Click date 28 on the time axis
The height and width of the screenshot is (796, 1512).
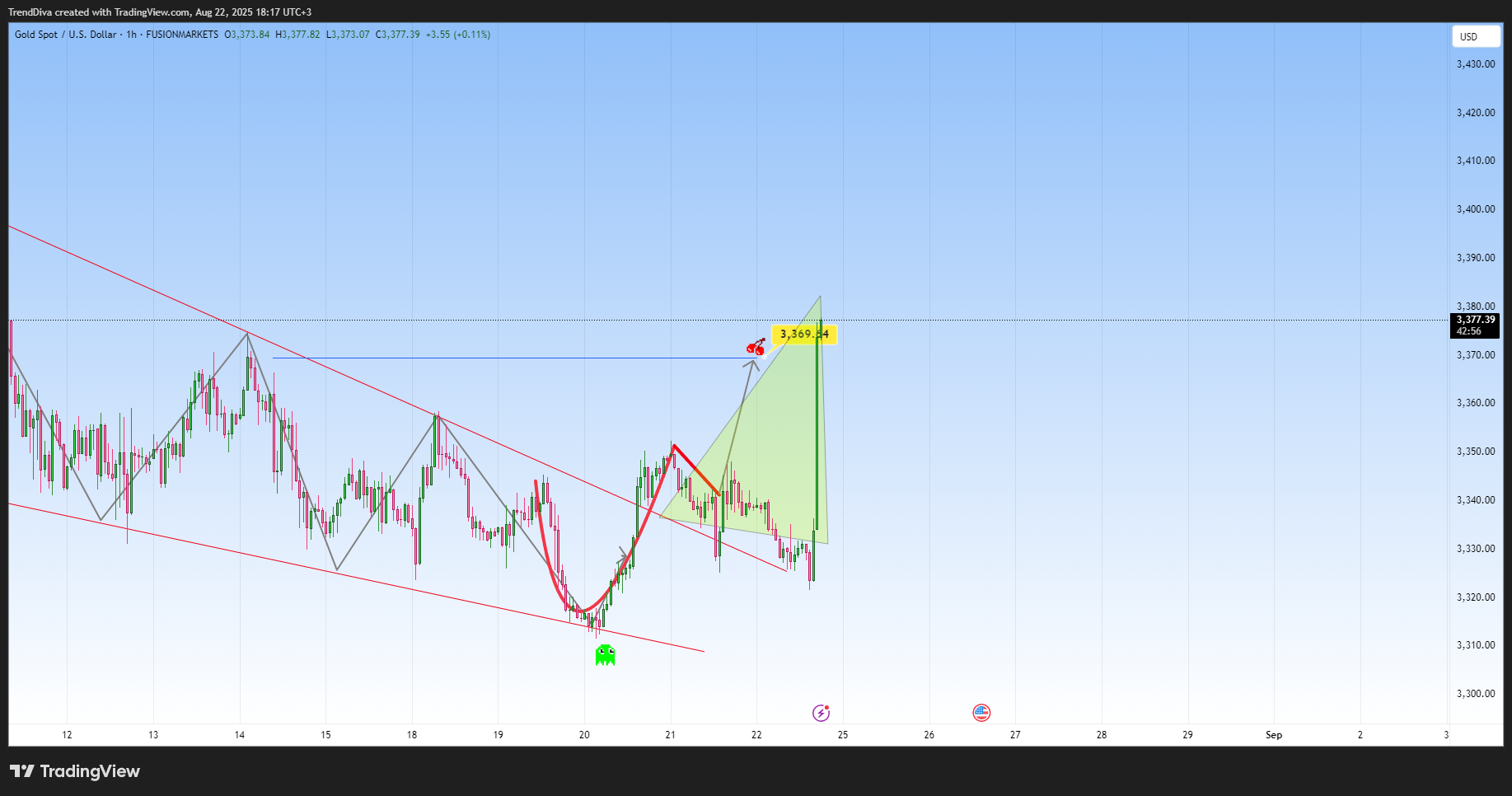tap(1102, 735)
